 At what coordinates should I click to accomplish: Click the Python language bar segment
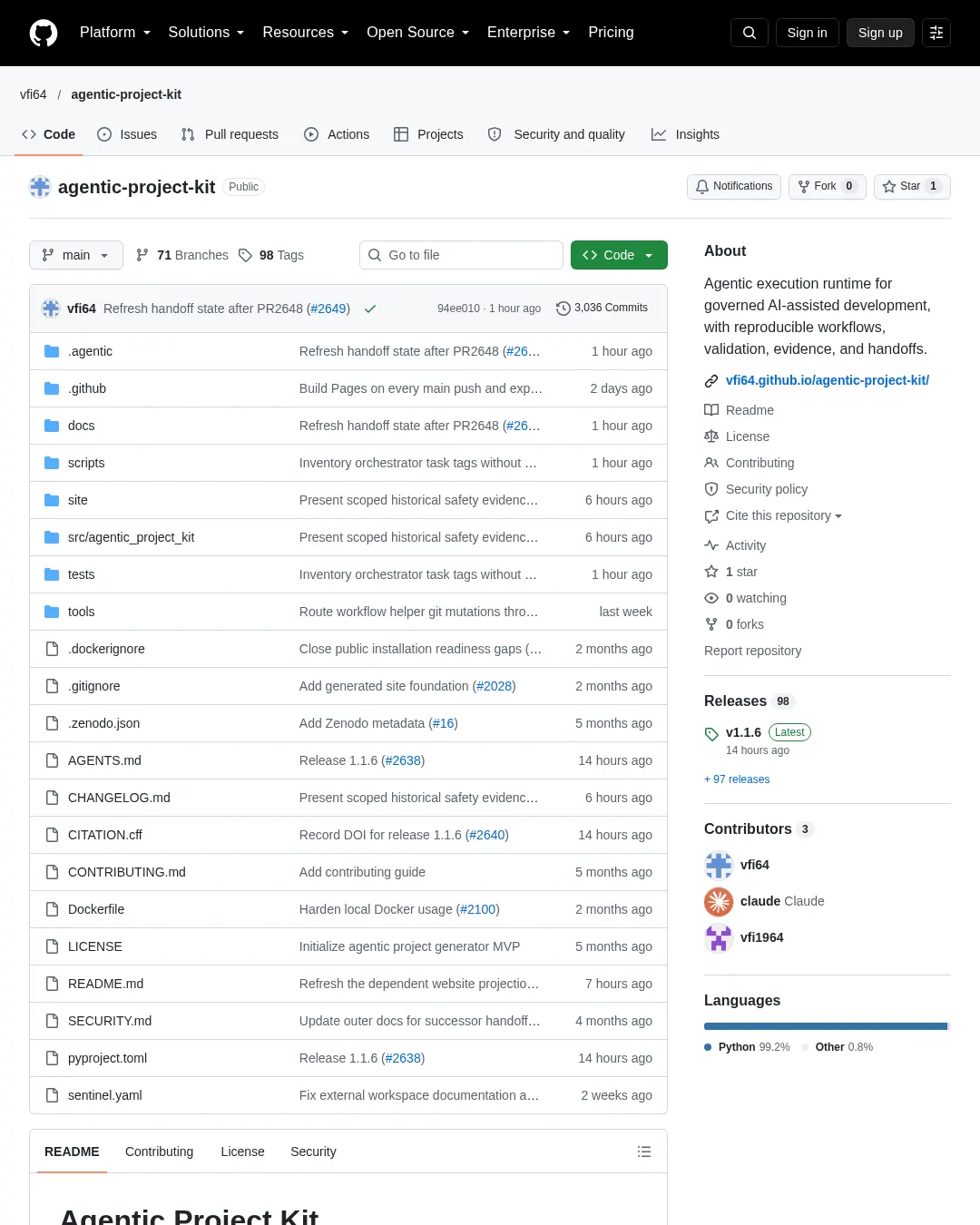[x=826, y=1026]
